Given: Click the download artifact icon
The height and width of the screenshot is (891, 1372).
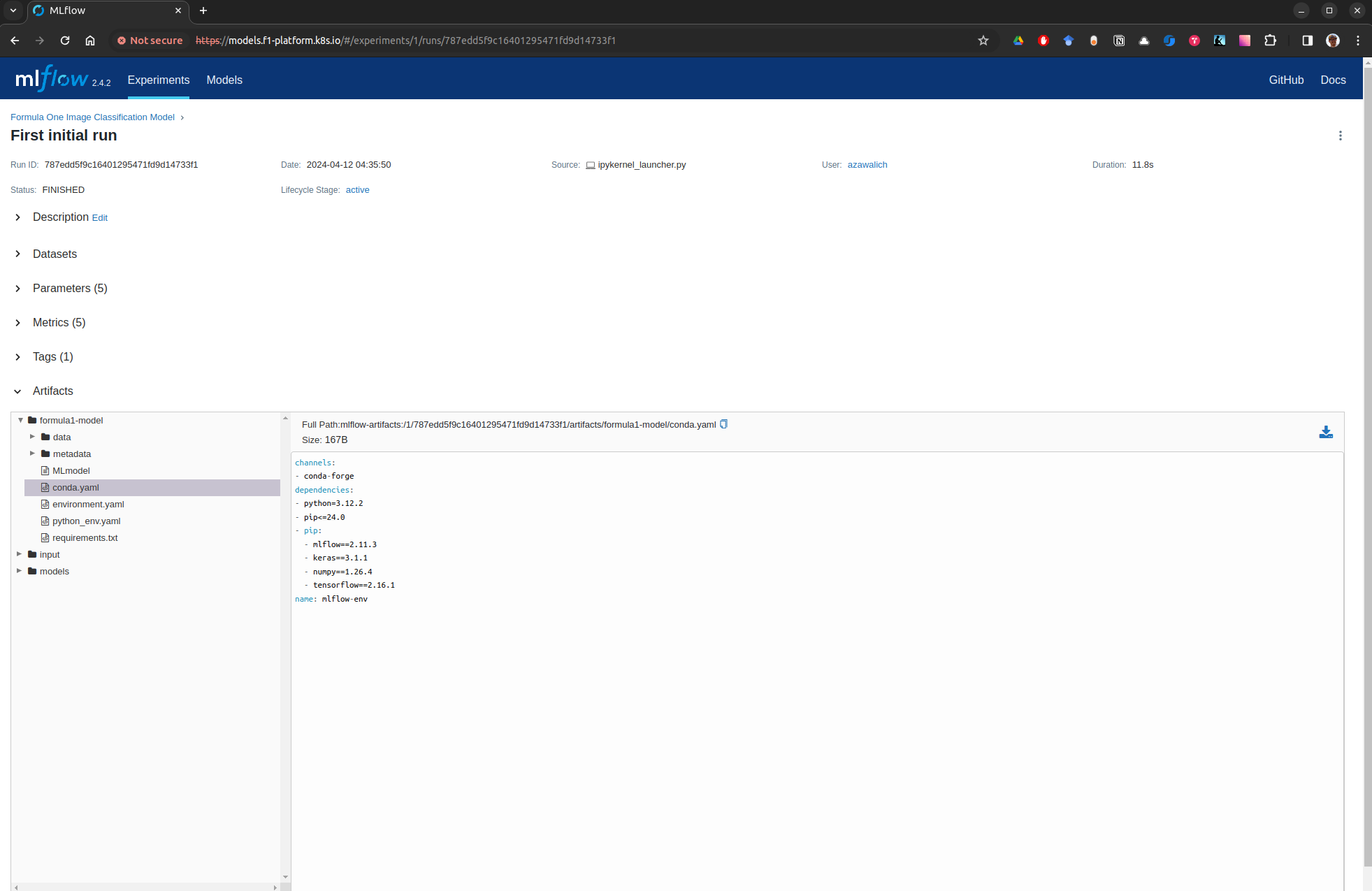Looking at the screenshot, I should 1326,432.
